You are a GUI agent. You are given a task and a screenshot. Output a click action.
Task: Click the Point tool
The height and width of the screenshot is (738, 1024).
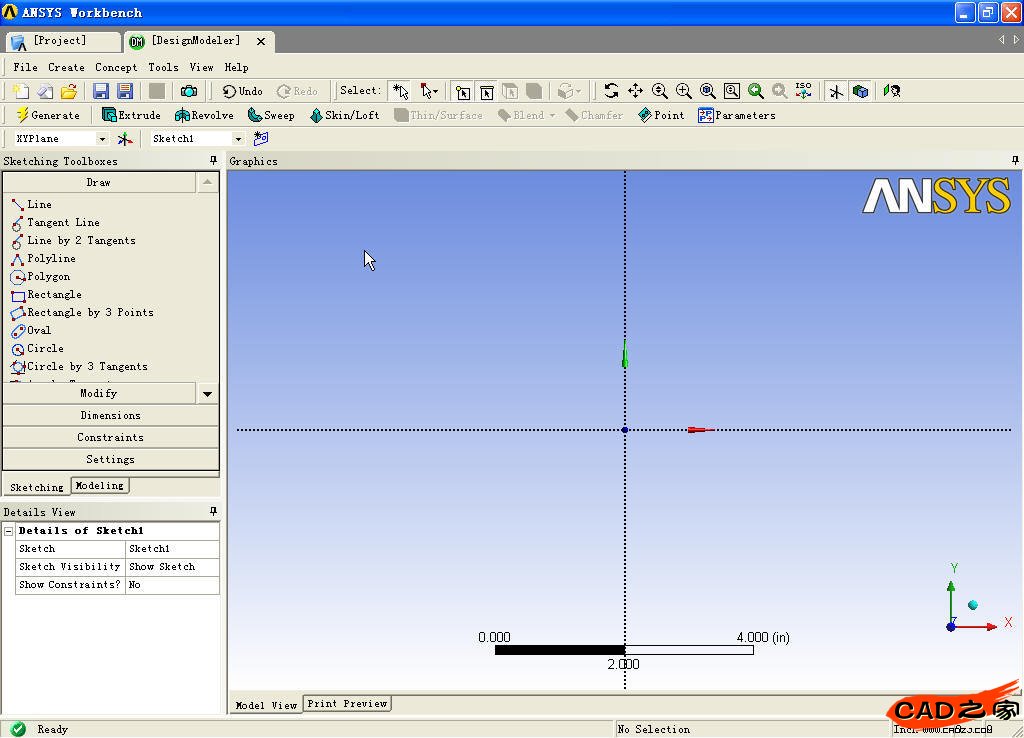click(x=661, y=115)
